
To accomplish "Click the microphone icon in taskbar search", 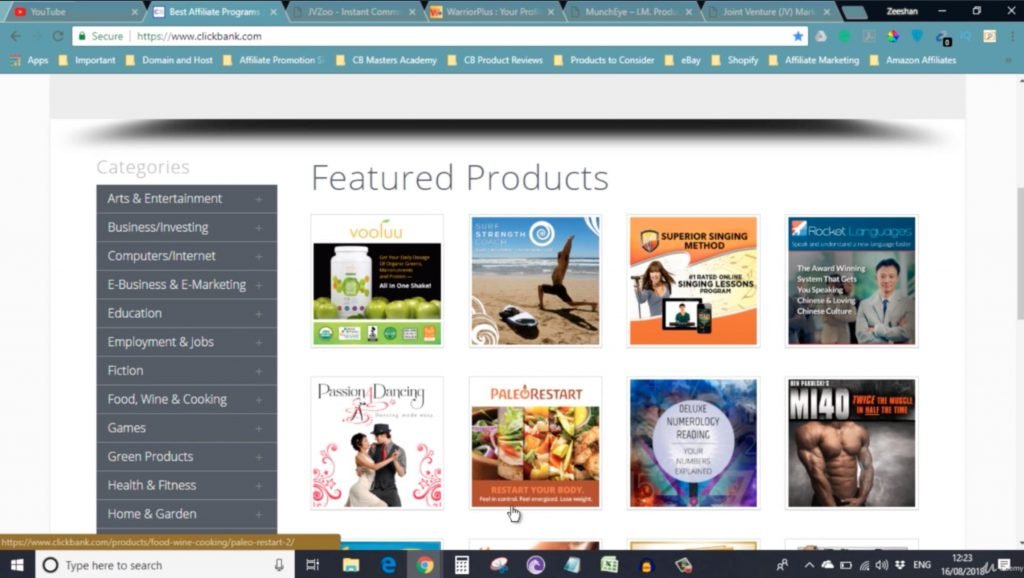I will (x=279, y=565).
